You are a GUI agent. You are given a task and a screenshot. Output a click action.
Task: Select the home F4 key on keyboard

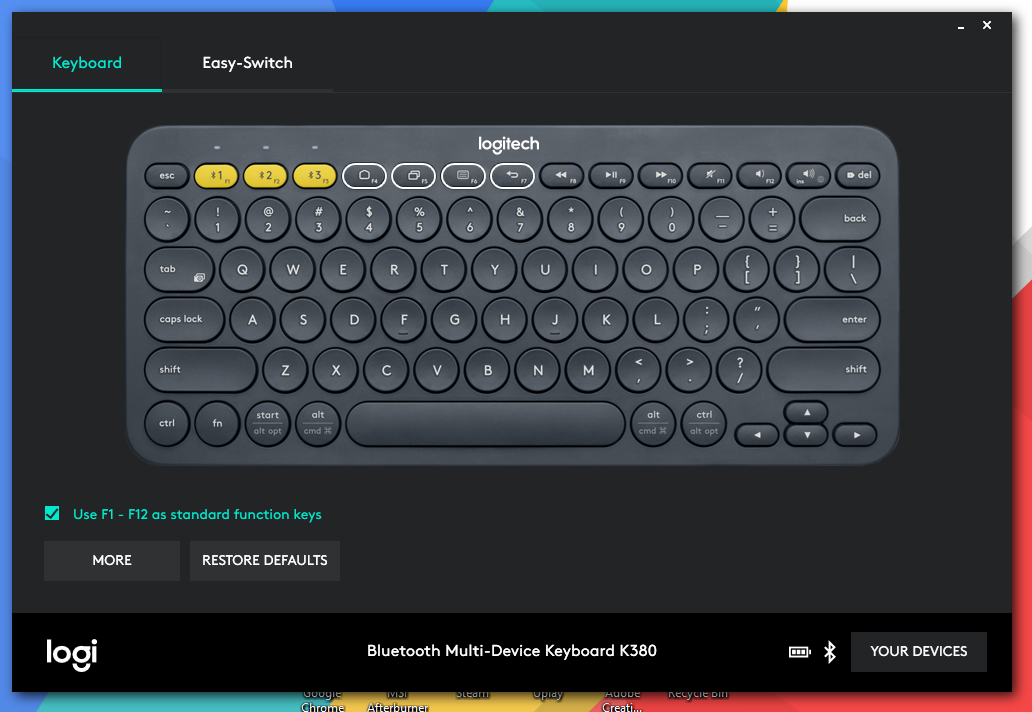tap(364, 175)
